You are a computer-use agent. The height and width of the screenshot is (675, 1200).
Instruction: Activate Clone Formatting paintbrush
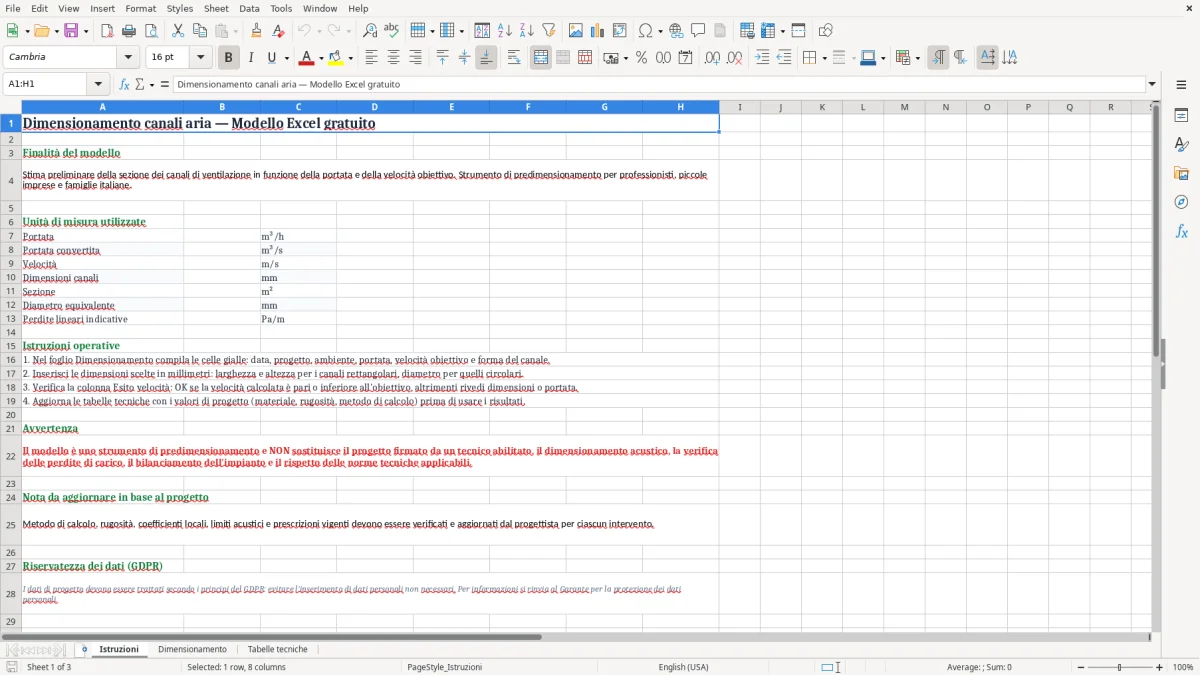tap(256, 31)
